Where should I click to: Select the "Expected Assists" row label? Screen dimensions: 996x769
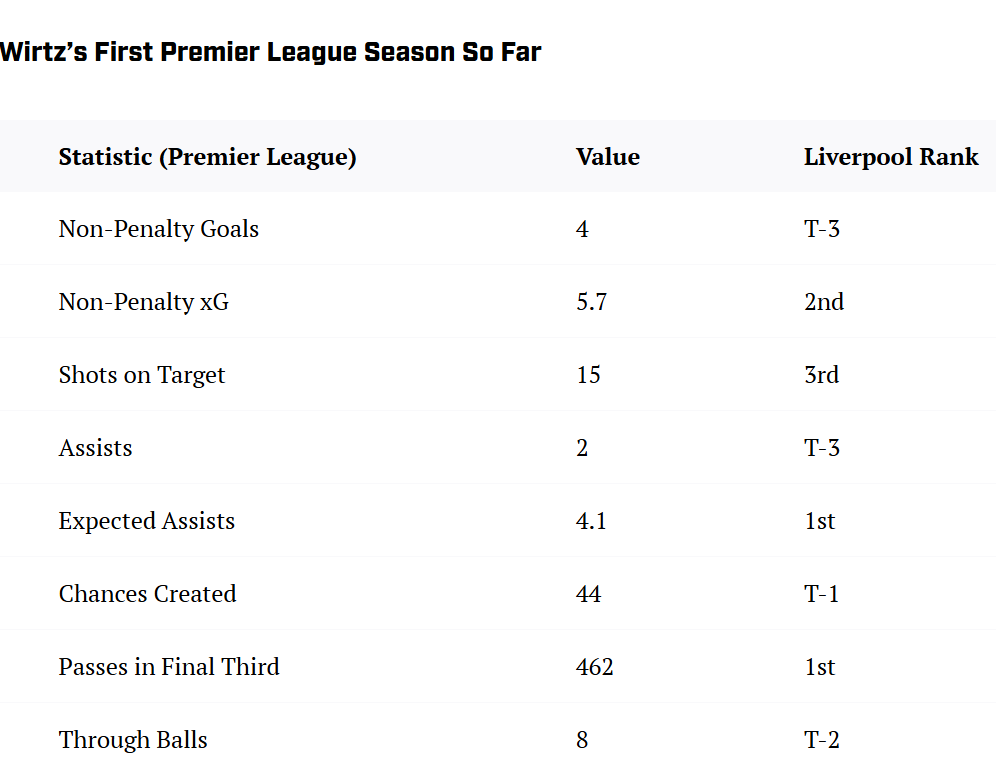click(147, 521)
